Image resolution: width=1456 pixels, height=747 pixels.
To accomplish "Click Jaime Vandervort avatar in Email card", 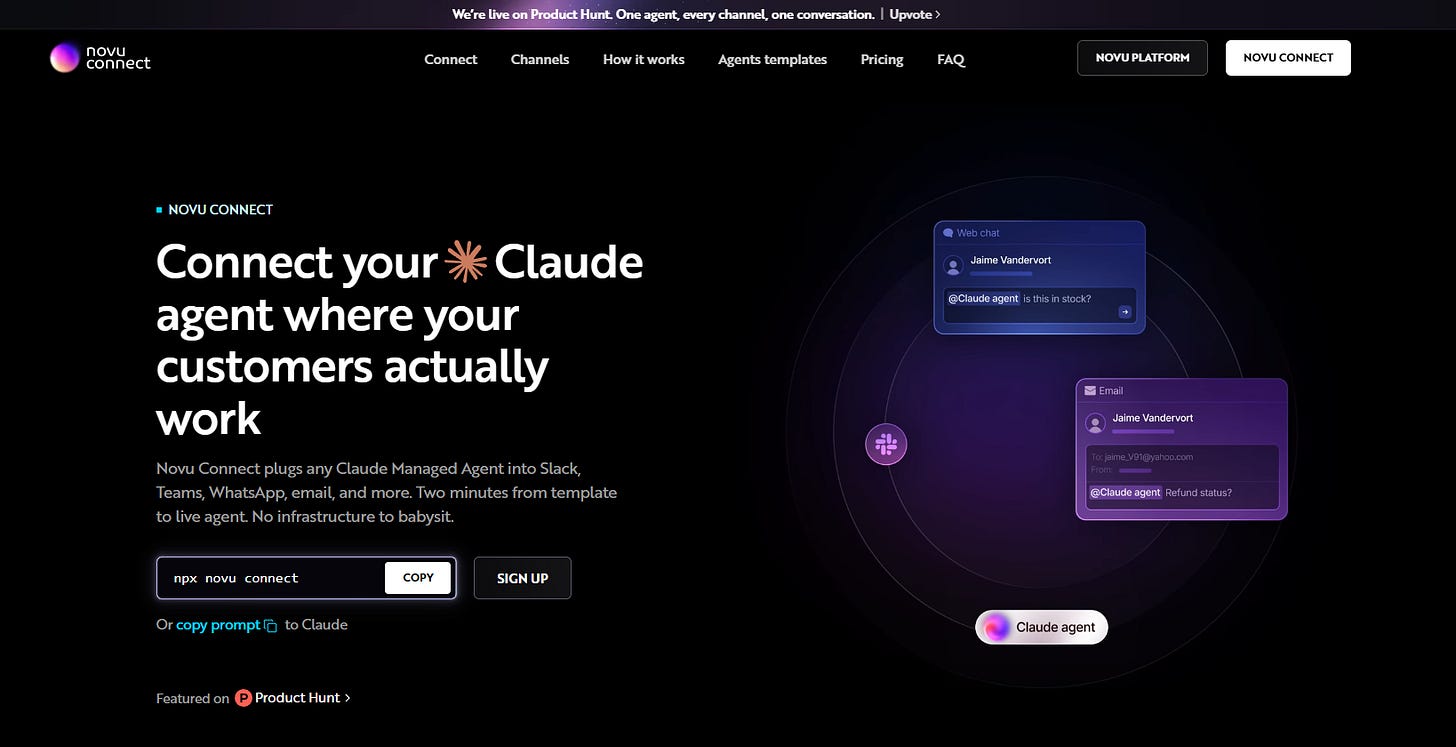I will tap(1095, 424).
